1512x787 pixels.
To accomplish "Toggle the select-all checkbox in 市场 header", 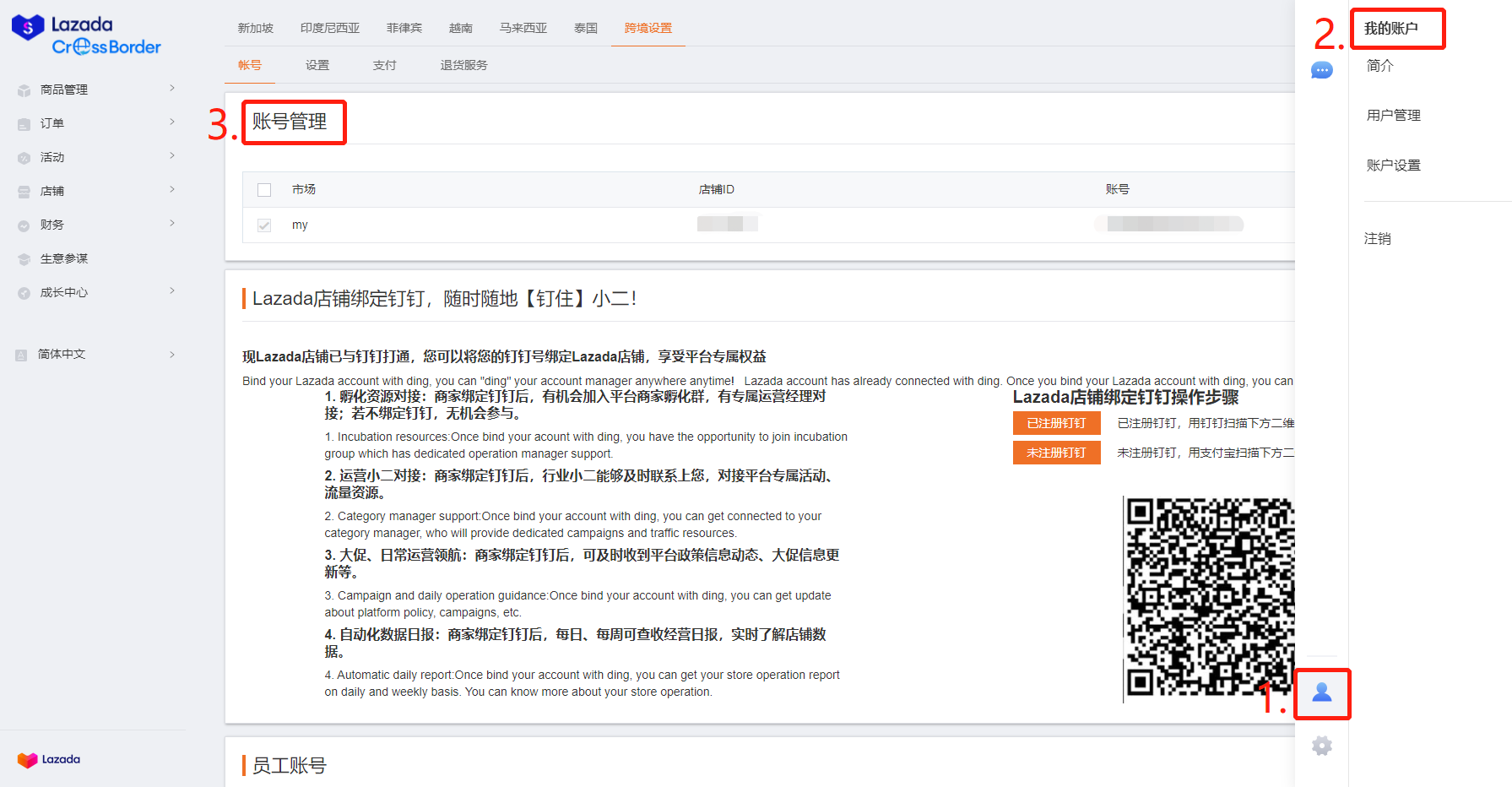I will [264, 190].
